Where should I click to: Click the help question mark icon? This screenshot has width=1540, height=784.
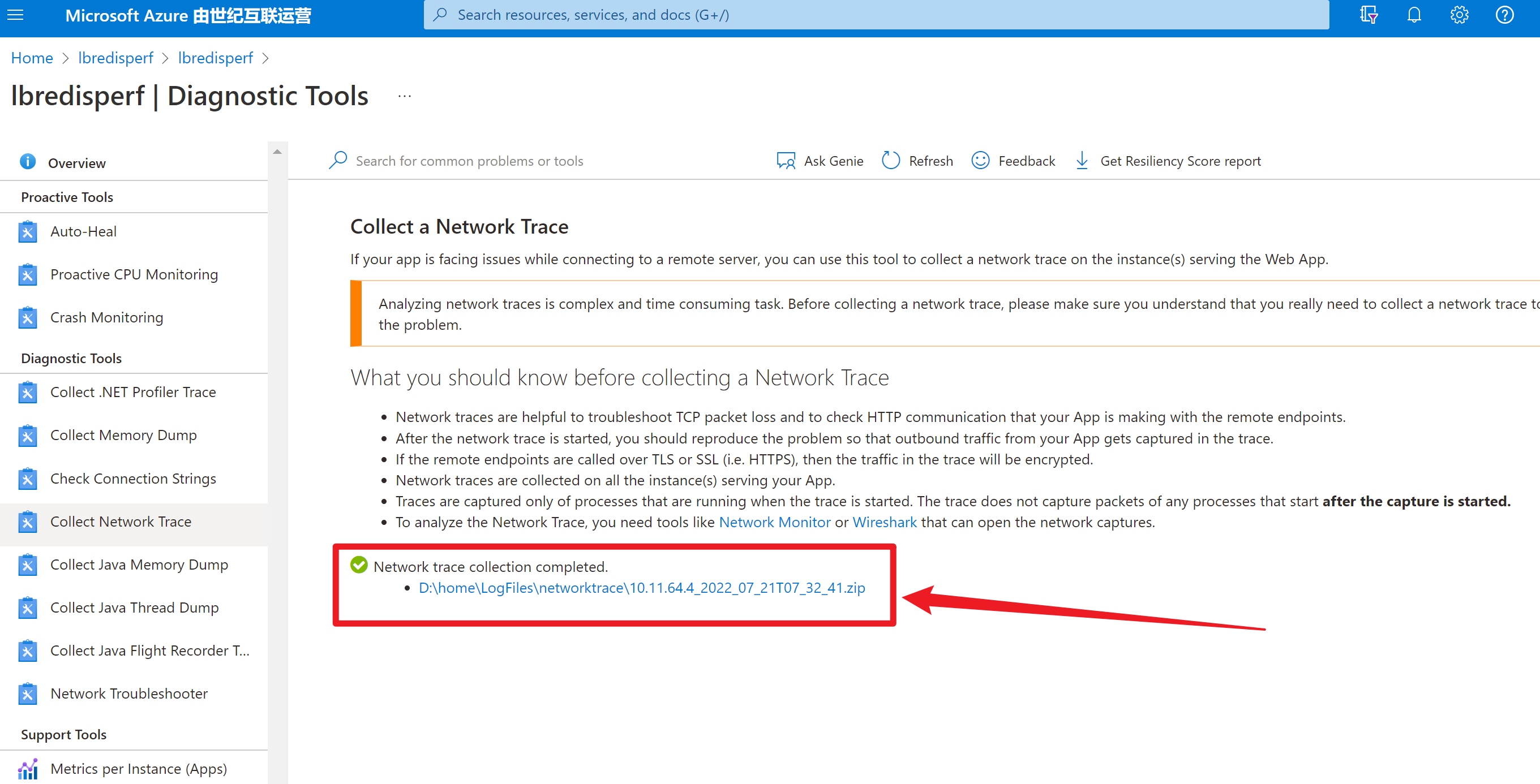[x=1504, y=15]
